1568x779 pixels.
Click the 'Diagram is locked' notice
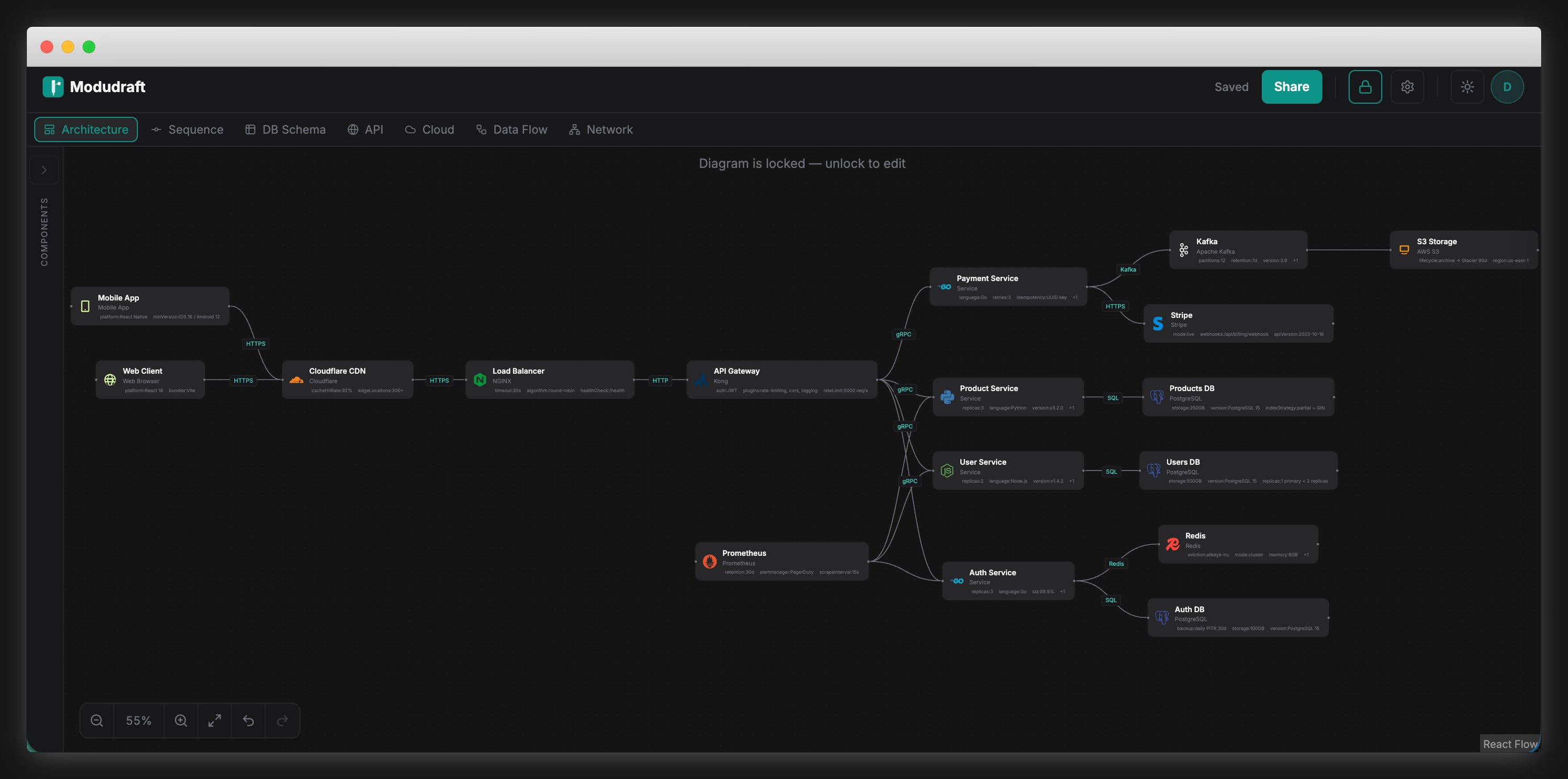802,163
